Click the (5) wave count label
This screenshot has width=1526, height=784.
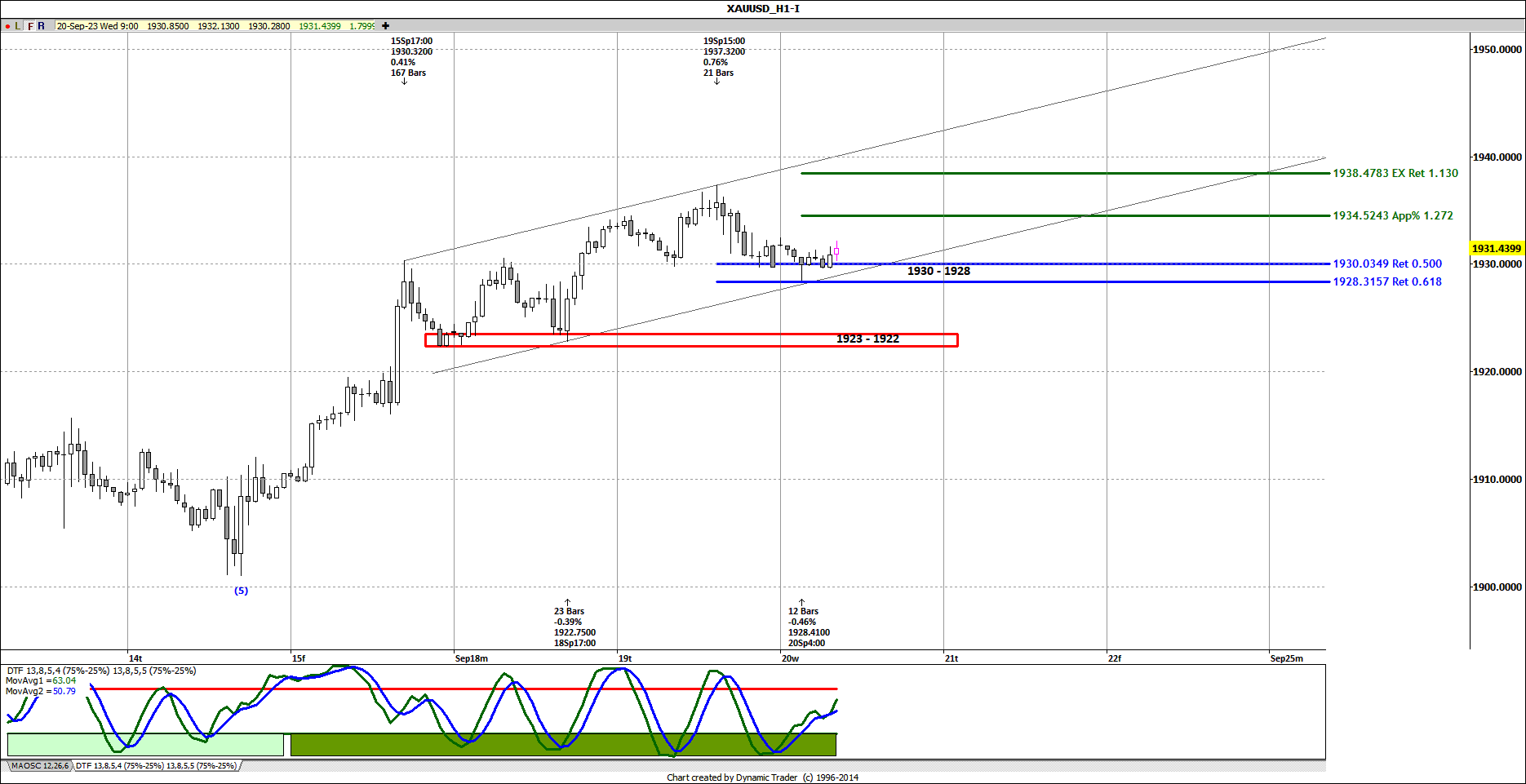pos(242,591)
